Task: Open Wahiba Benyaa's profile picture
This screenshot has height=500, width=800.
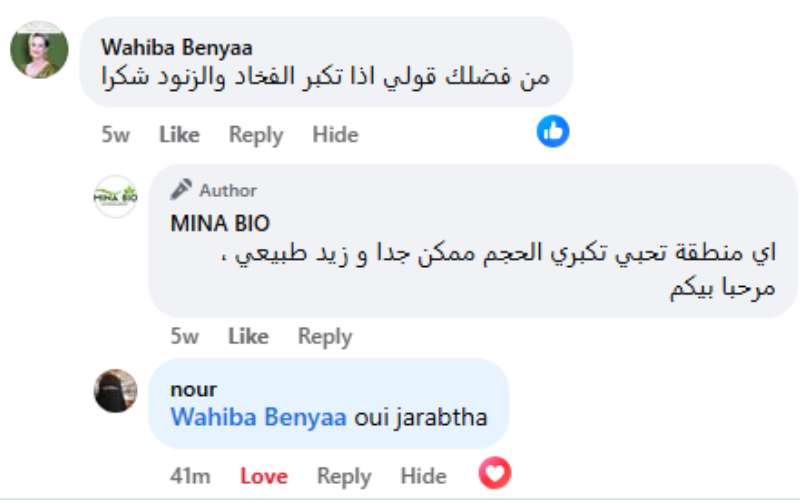Action: point(39,49)
